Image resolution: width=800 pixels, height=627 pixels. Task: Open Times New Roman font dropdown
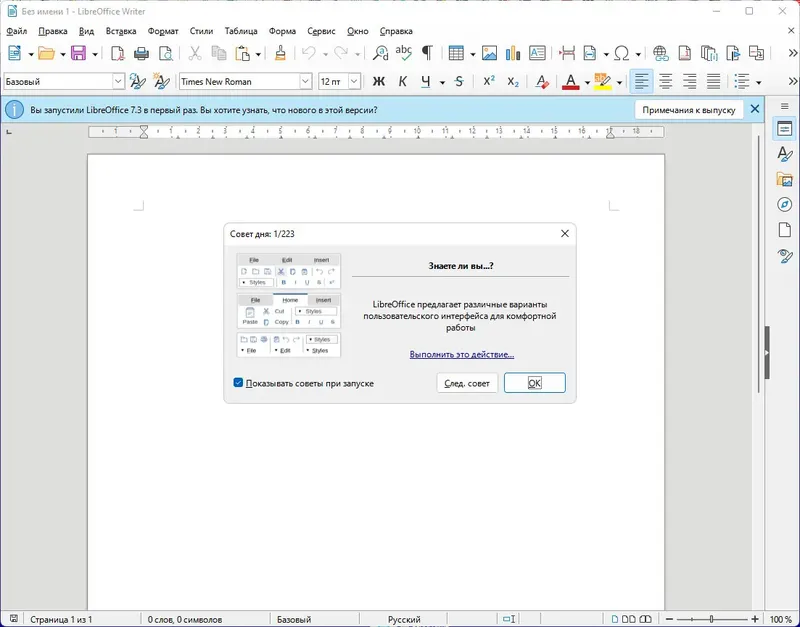pyautogui.click(x=305, y=81)
